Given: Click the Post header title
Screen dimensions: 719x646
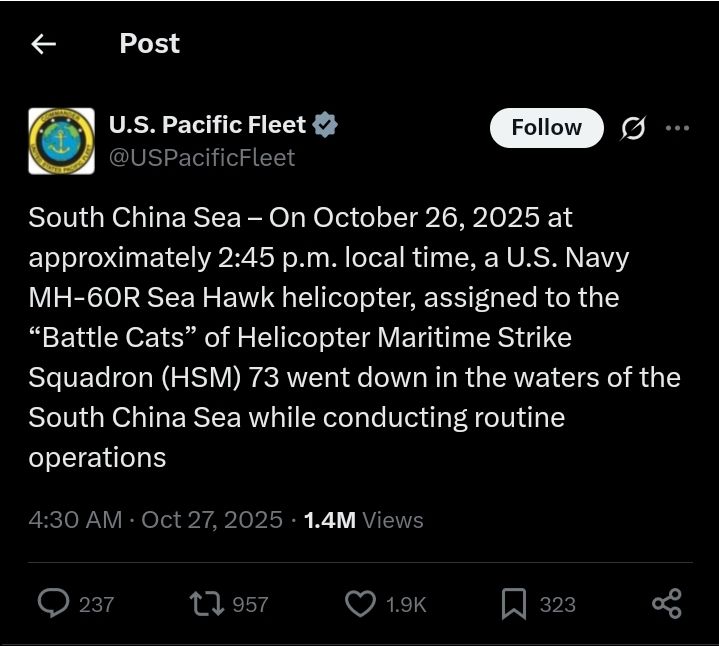Looking at the screenshot, I should pos(149,44).
